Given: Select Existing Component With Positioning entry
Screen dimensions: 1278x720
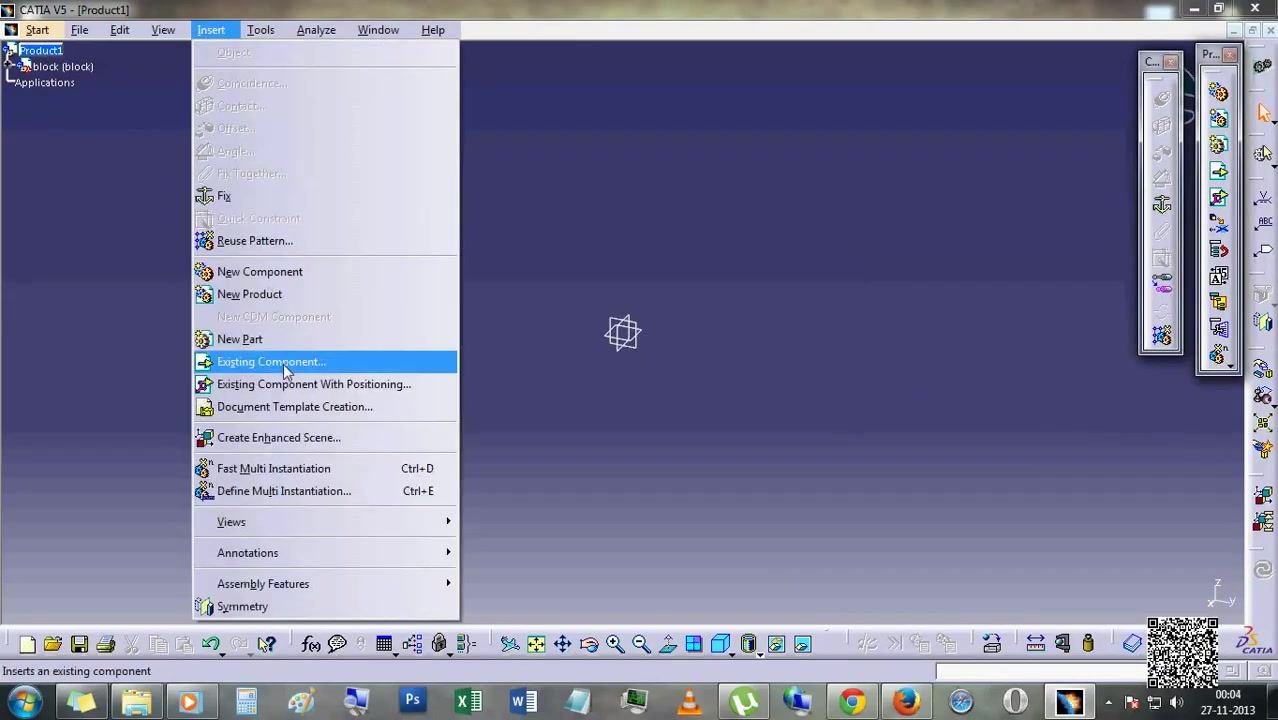Looking at the screenshot, I should click(325, 384).
